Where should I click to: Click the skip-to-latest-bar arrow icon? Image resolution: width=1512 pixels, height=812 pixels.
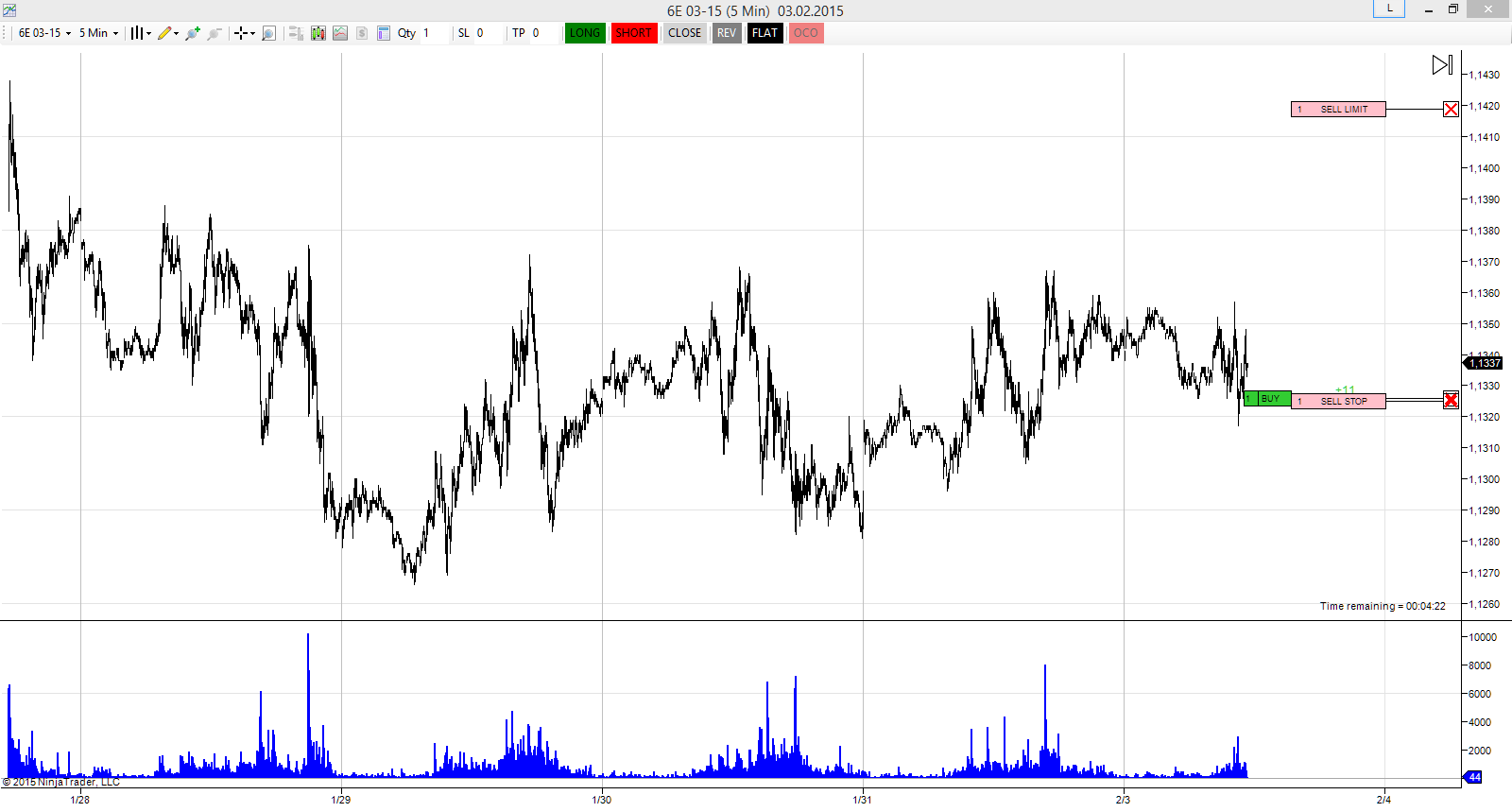point(1442,64)
